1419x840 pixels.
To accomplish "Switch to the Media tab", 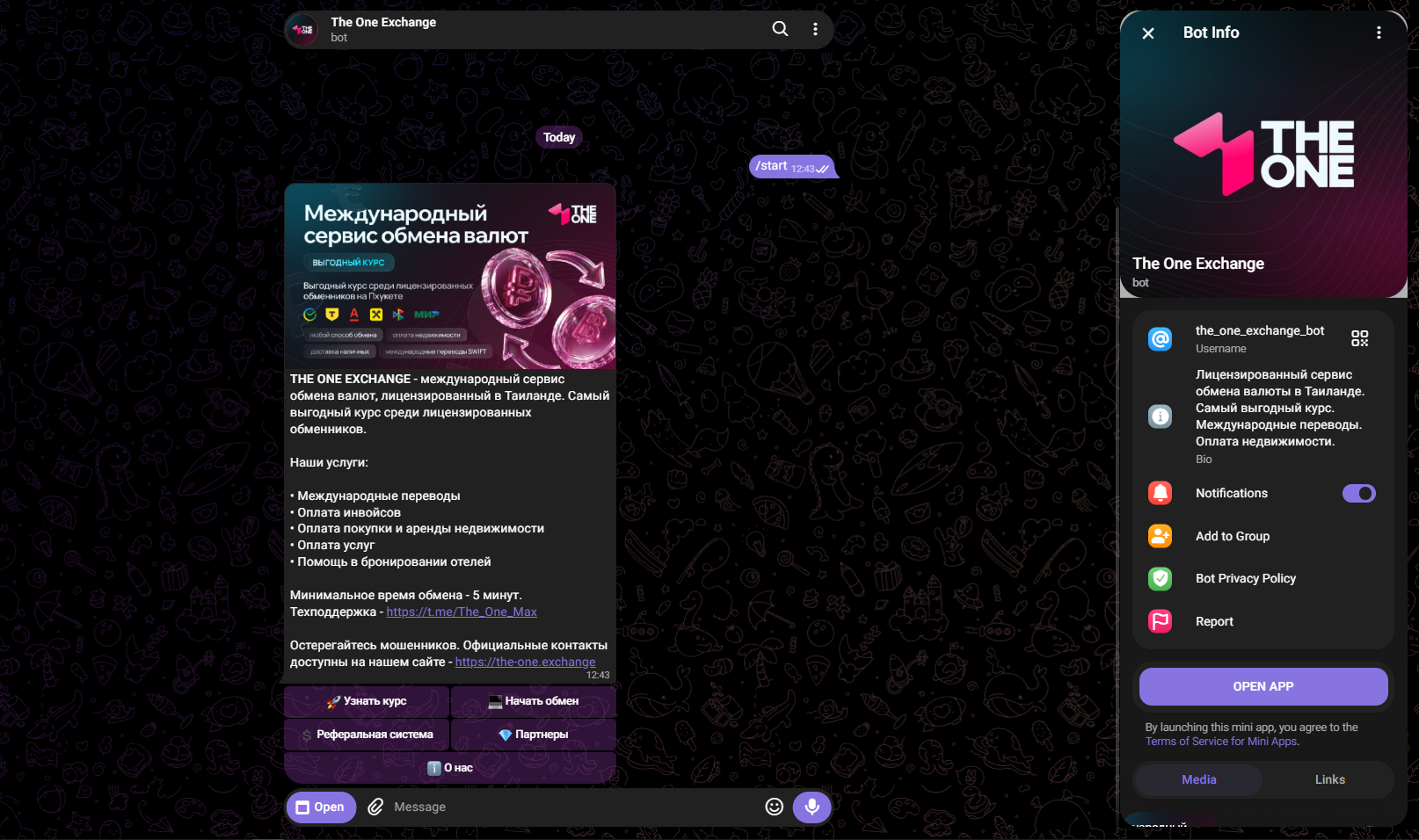I will [1198, 779].
